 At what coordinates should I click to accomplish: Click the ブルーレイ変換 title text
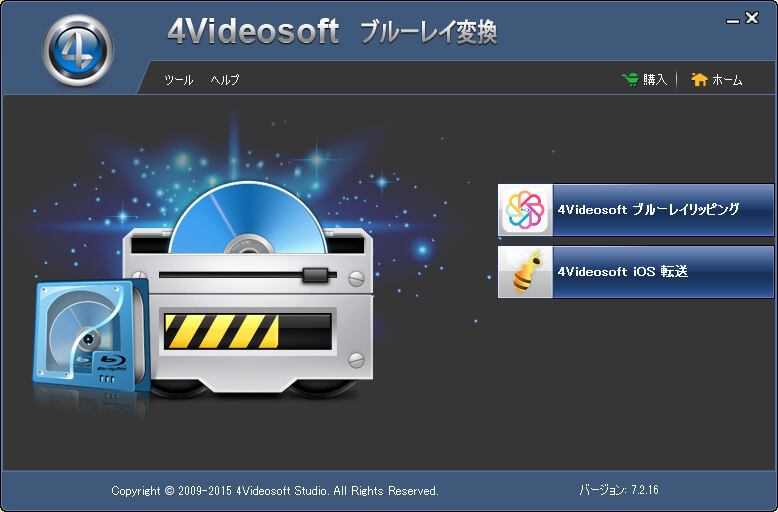[428, 33]
